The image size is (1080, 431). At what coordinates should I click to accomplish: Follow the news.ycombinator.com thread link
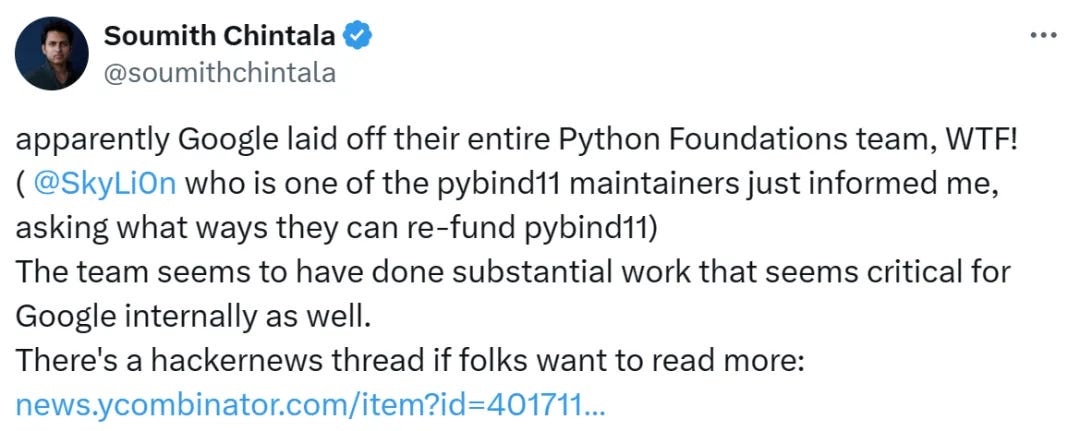[x=310, y=406]
